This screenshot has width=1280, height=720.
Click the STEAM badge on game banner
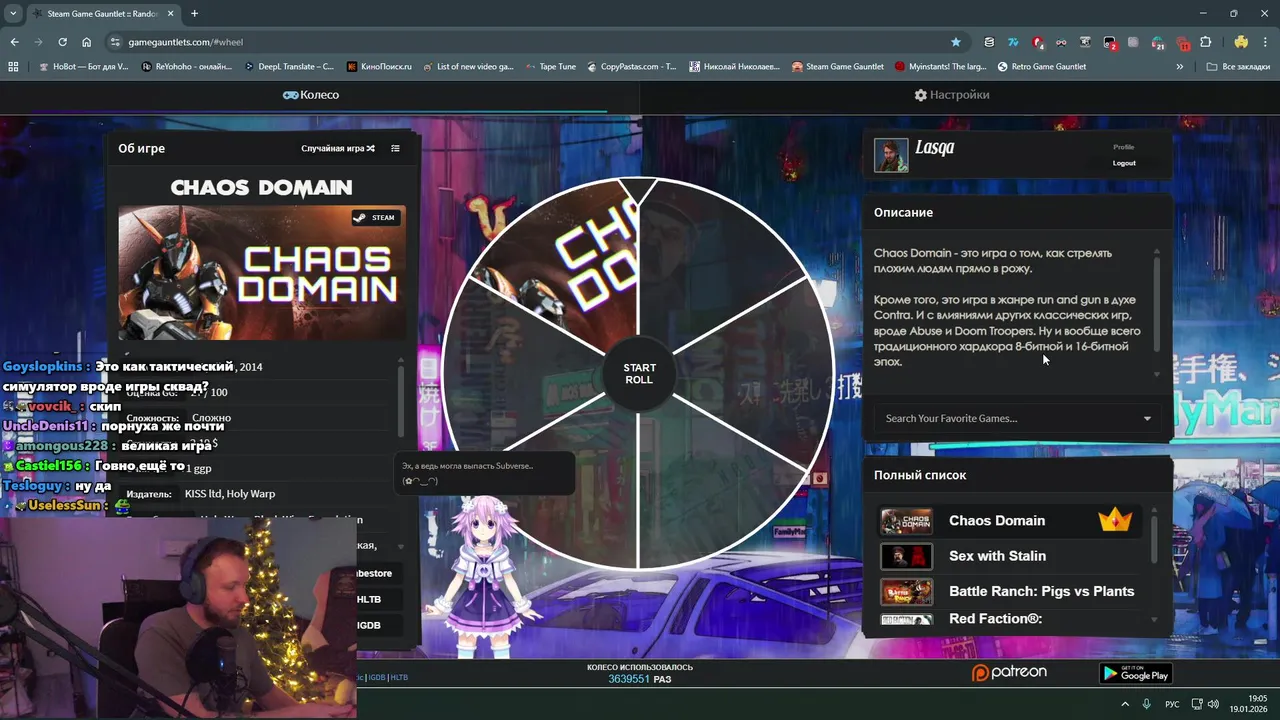point(375,217)
